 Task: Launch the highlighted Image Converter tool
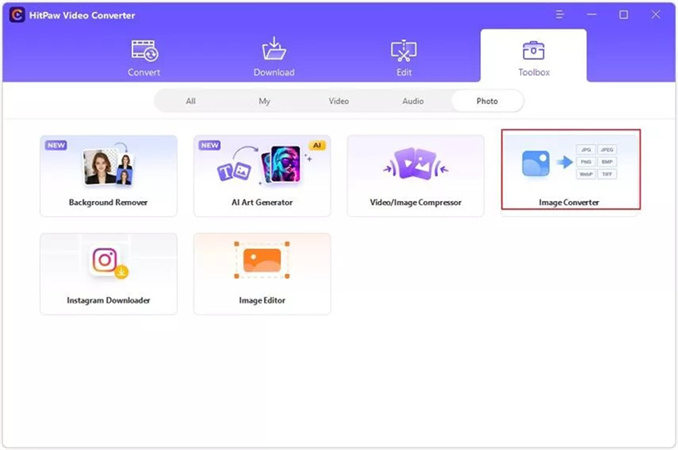[x=571, y=169]
